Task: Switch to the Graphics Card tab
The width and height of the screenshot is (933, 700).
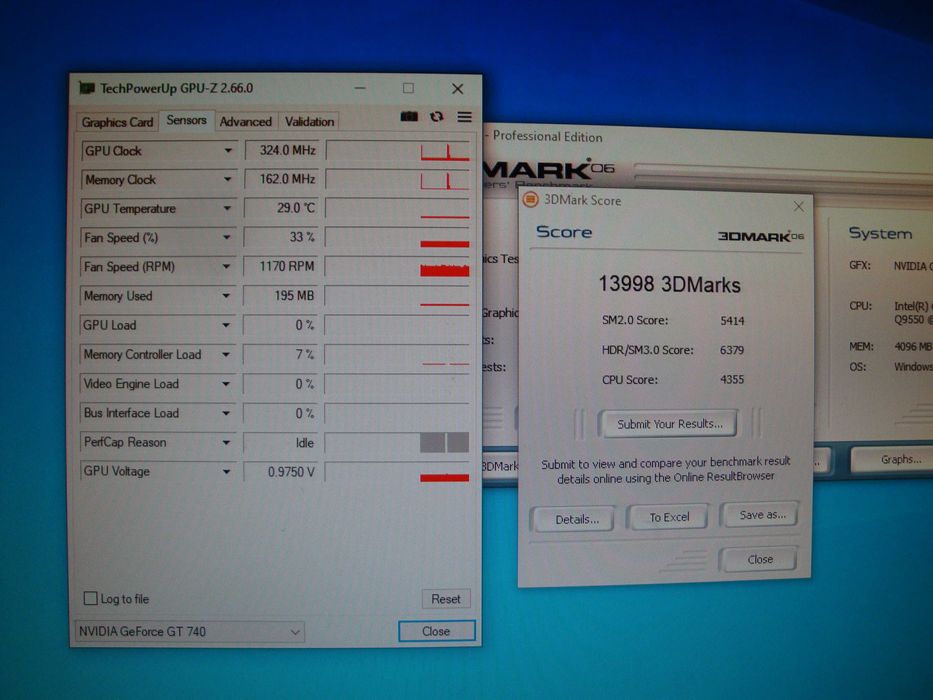Action: click(x=117, y=122)
